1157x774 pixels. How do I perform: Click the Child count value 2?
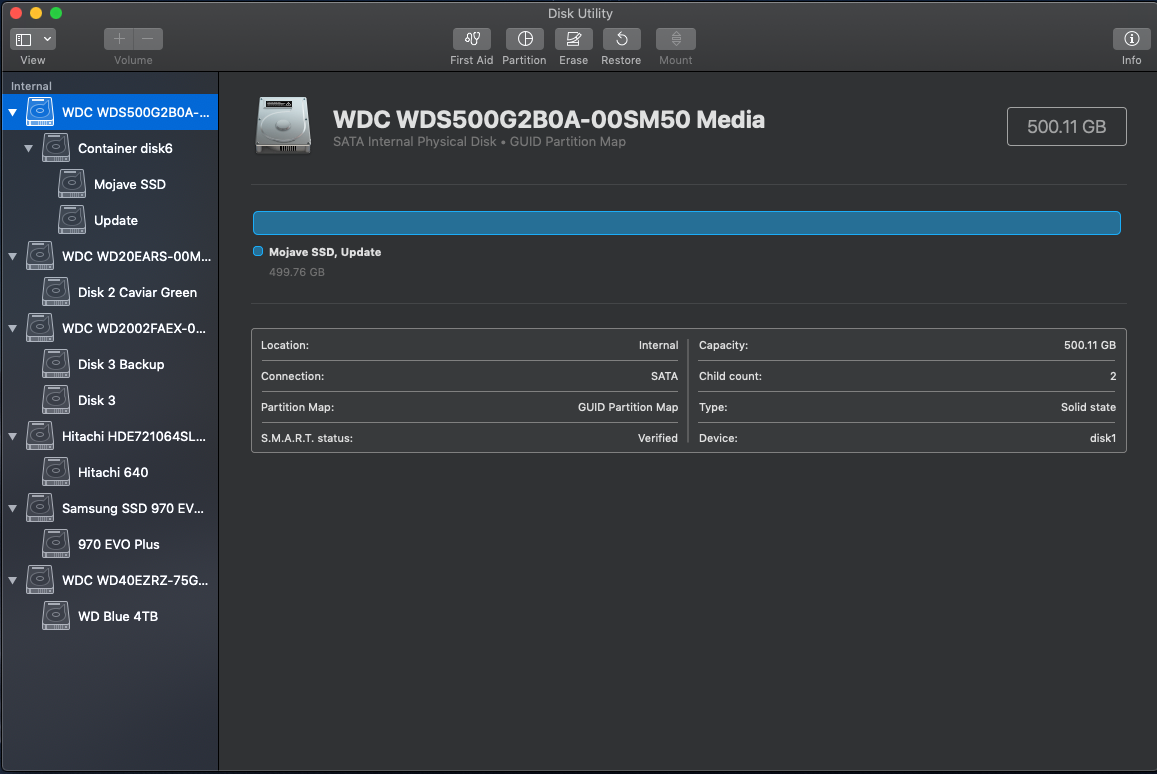pyautogui.click(x=1113, y=376)
